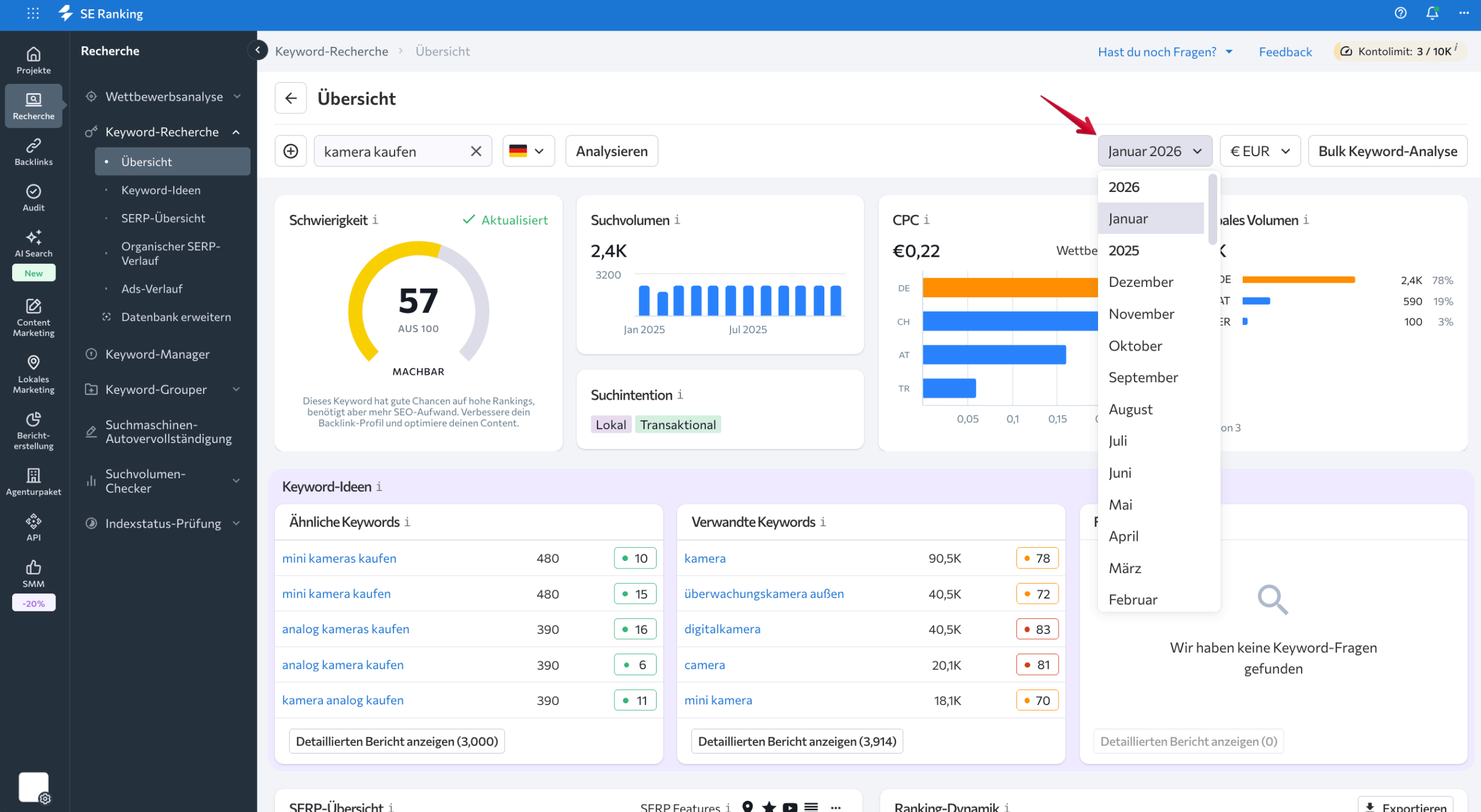Click the notifications bell icon
Screen dimensions: 1481x812
pyautogui.click(x=1431, y=13)
